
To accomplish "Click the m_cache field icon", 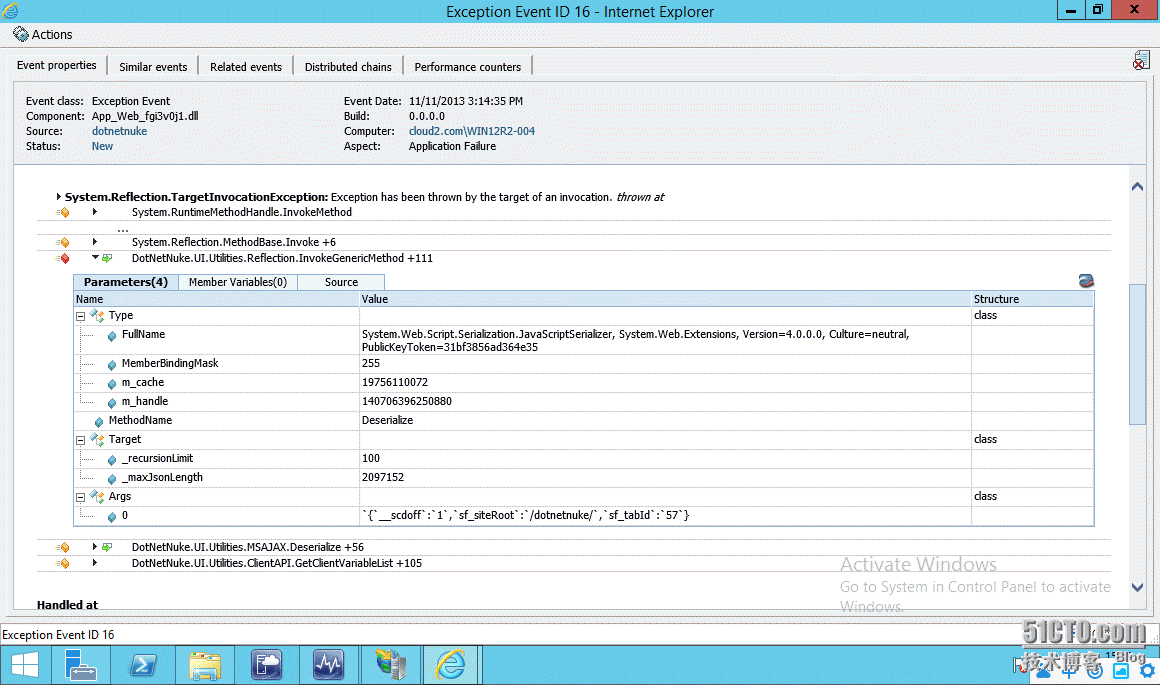I will (112, 384).
